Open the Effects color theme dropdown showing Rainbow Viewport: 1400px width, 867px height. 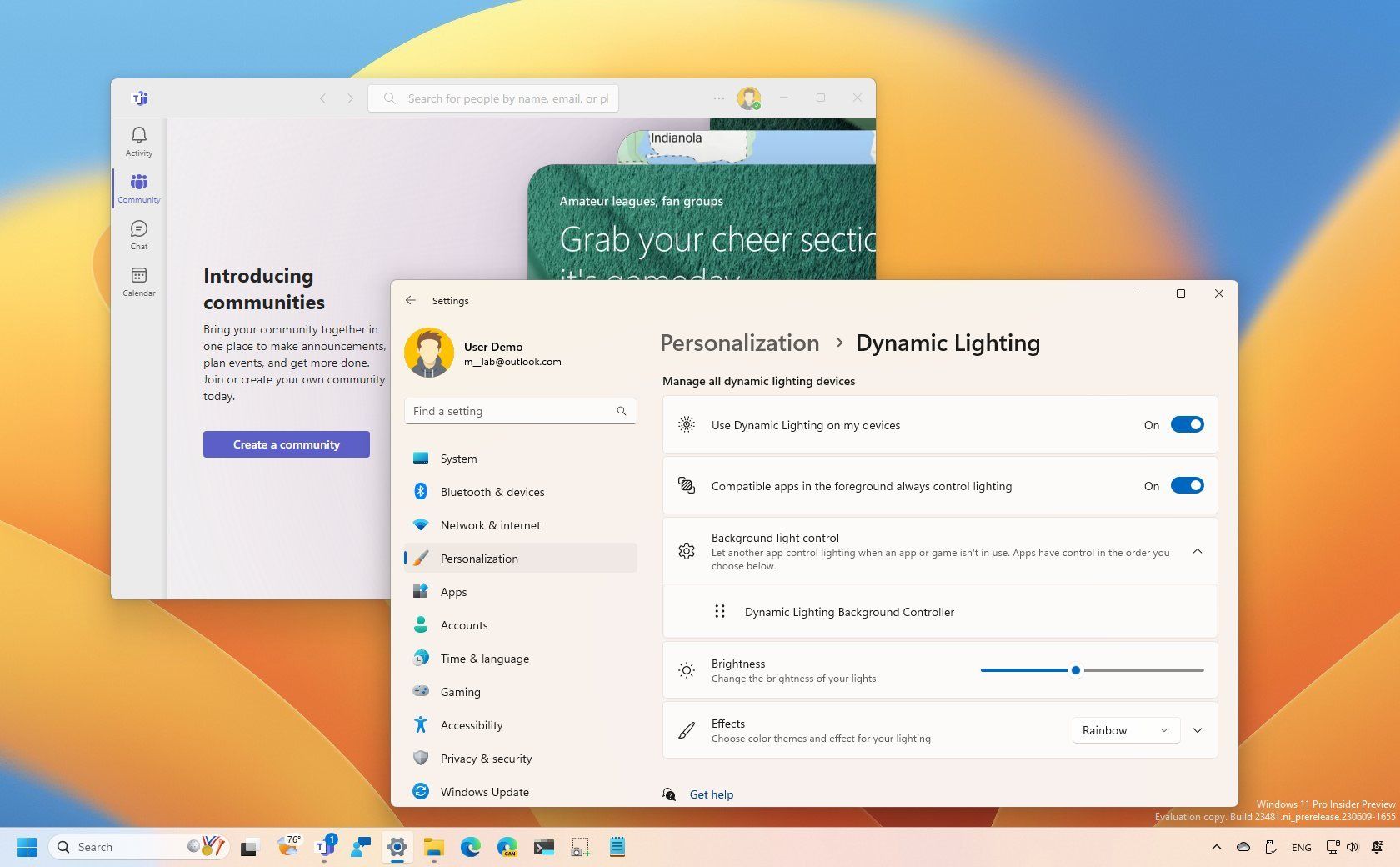1125,730
